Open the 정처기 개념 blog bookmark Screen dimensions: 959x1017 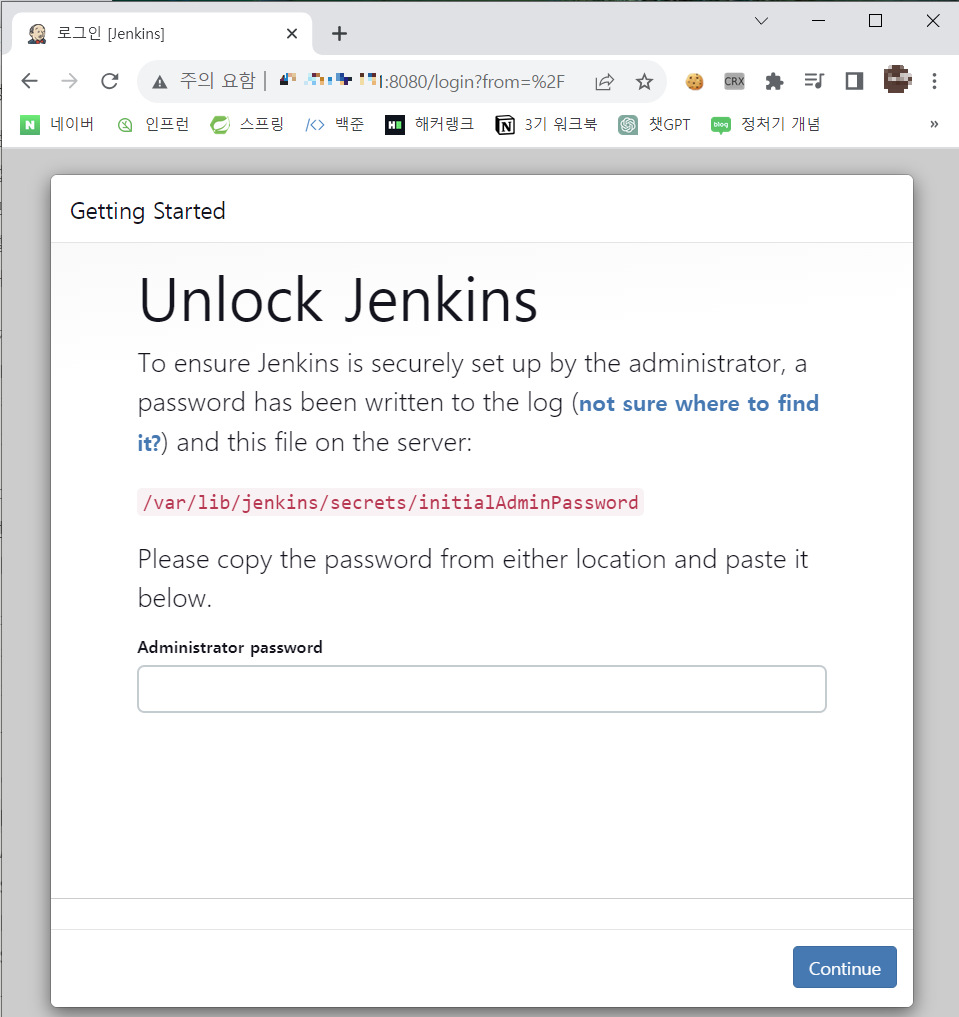pyautogui.click(x=766, y=124)
